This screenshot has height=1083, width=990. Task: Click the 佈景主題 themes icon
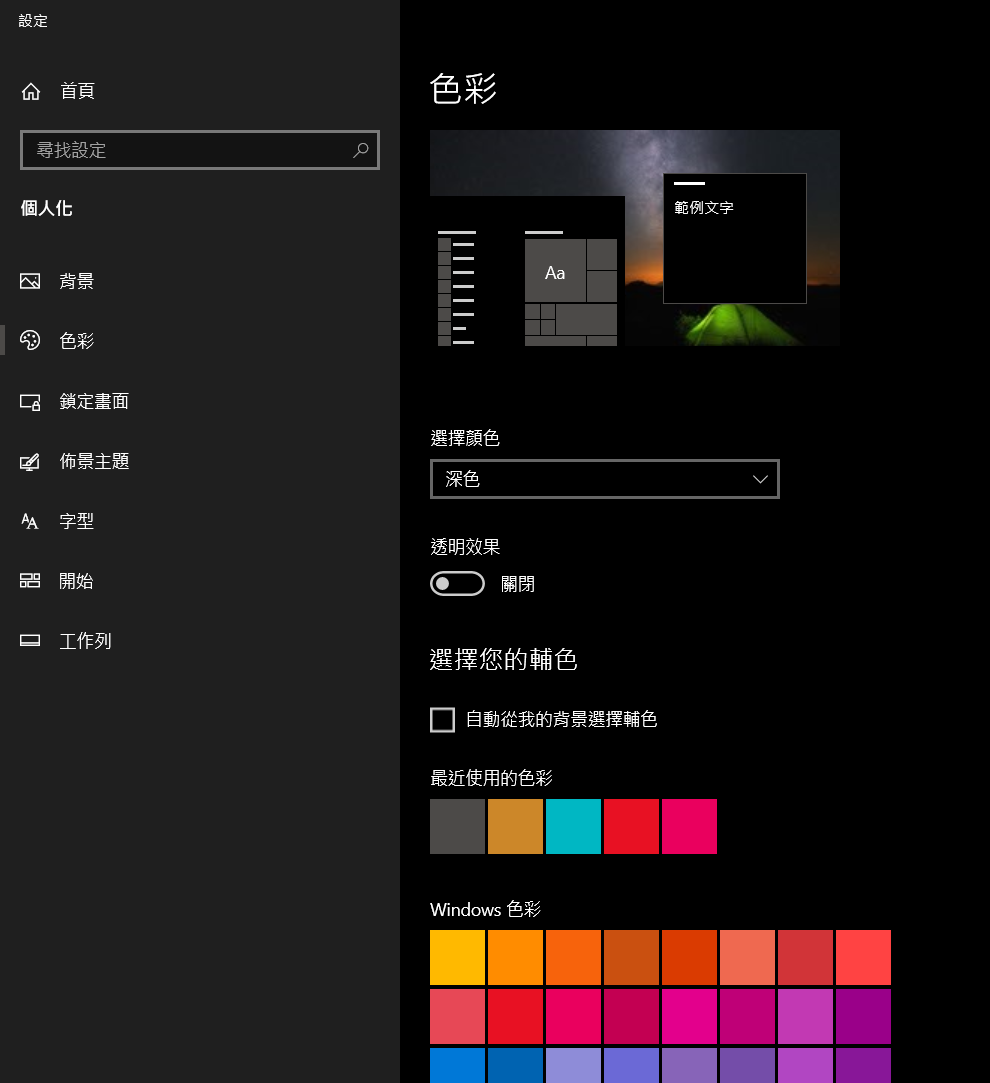click(x=30, y=462)
